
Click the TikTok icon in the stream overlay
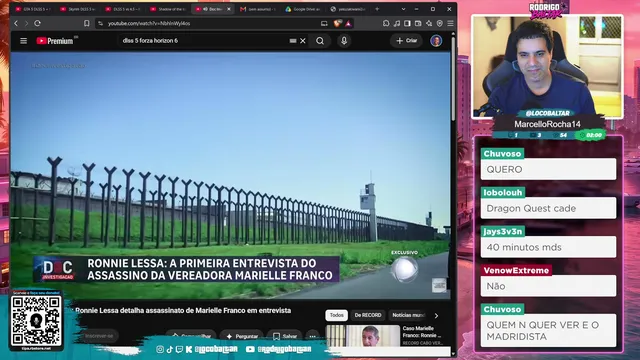pyautogui.click(x=170, y=349)
